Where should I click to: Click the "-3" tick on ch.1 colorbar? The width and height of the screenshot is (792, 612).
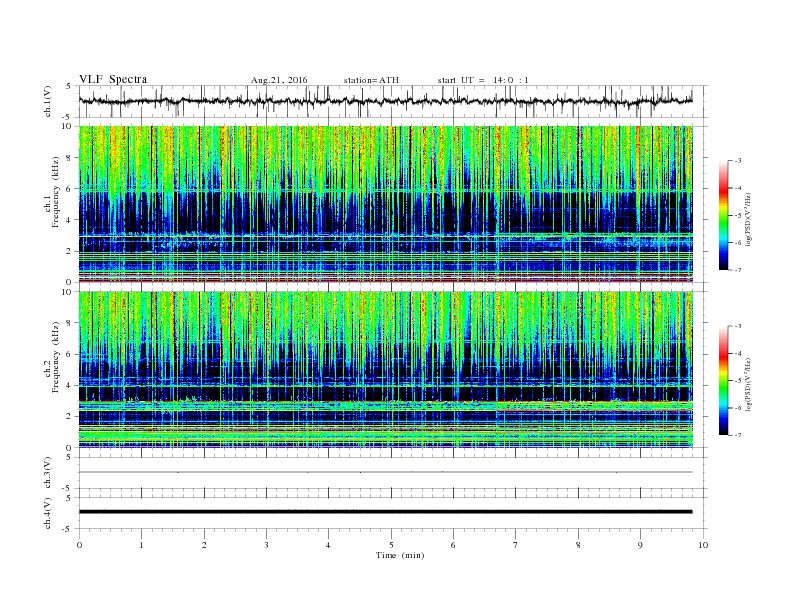(738, 161)
